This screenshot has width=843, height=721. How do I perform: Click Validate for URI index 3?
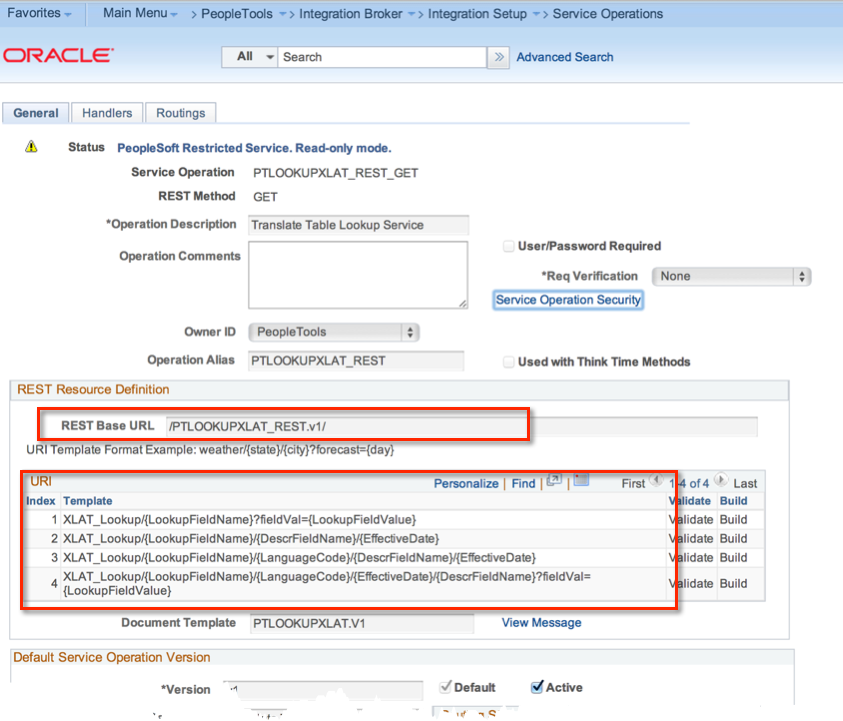click(691, 558)
